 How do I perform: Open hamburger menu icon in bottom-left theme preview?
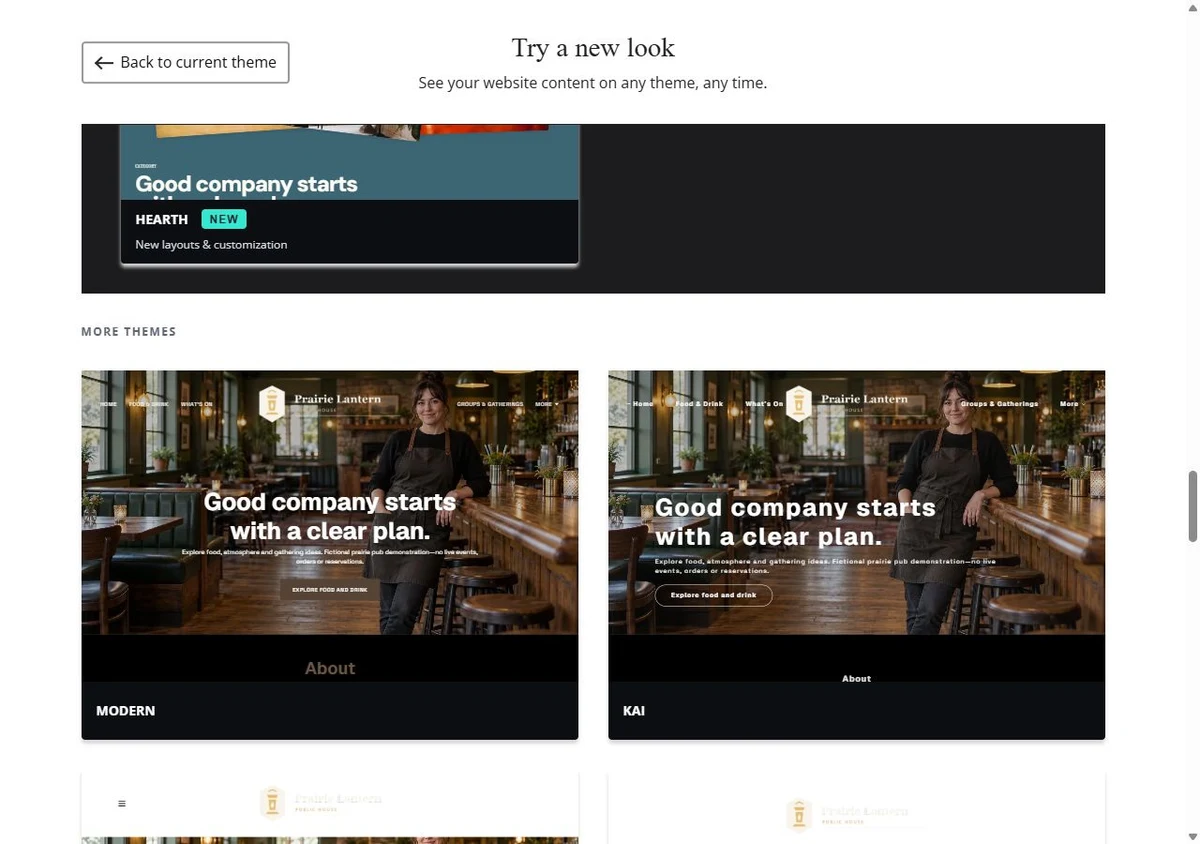click(x=122, y=803)
